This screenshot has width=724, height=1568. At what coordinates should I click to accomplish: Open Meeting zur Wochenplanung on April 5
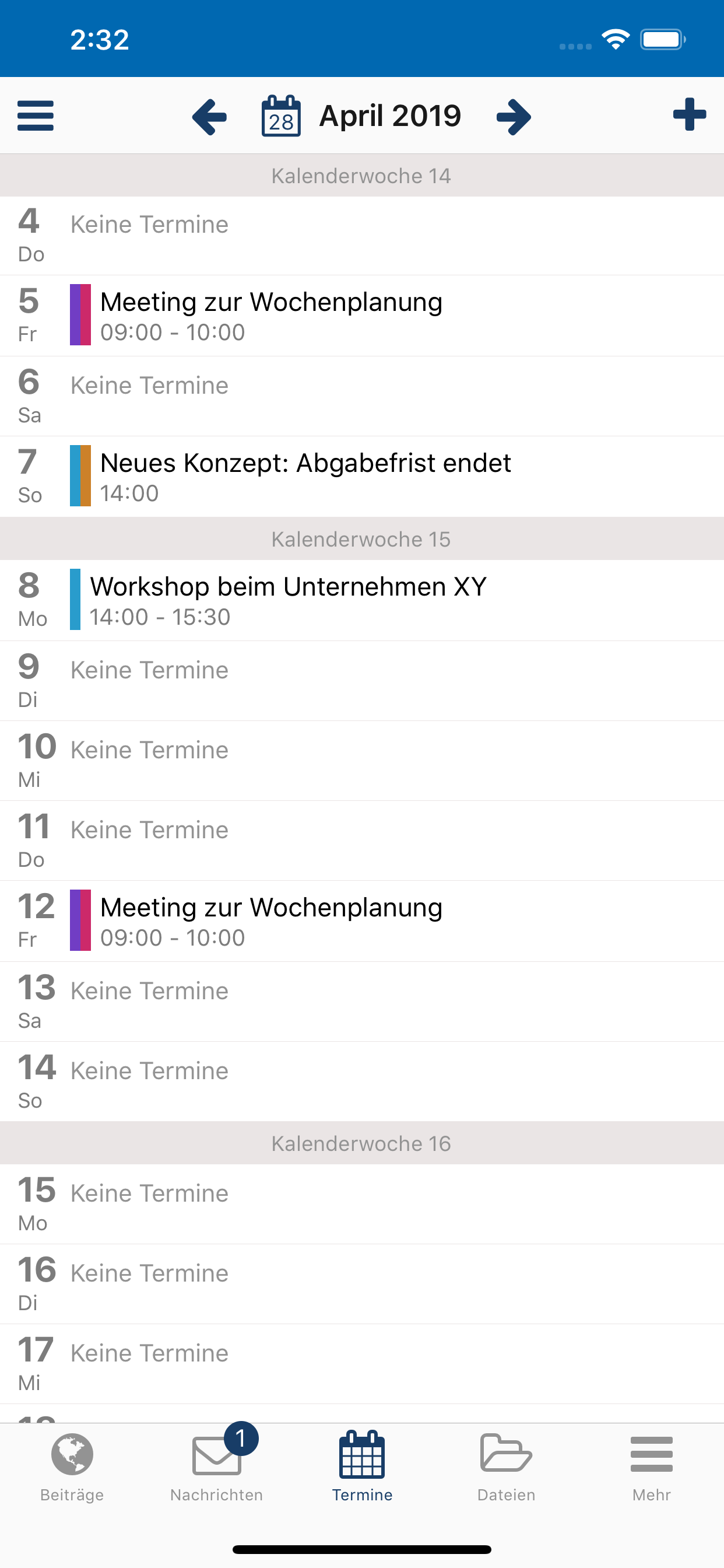pyautogui.click(x=362, y=316)
